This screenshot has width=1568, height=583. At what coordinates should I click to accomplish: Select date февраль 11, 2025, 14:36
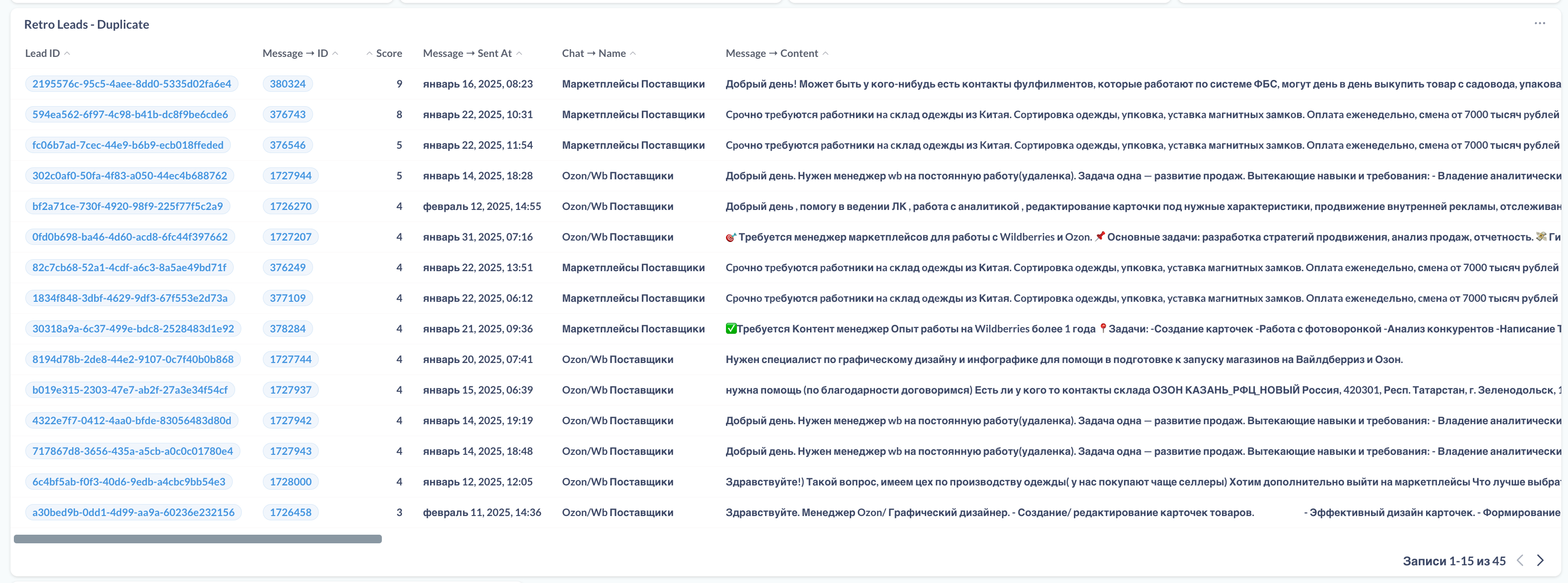[x=482, y=512]
